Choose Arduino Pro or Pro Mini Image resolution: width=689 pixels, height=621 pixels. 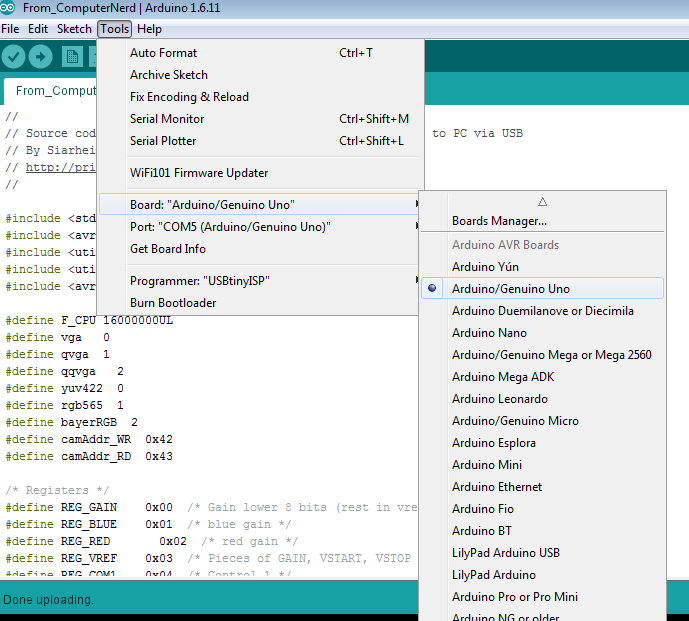pos(543,596)
